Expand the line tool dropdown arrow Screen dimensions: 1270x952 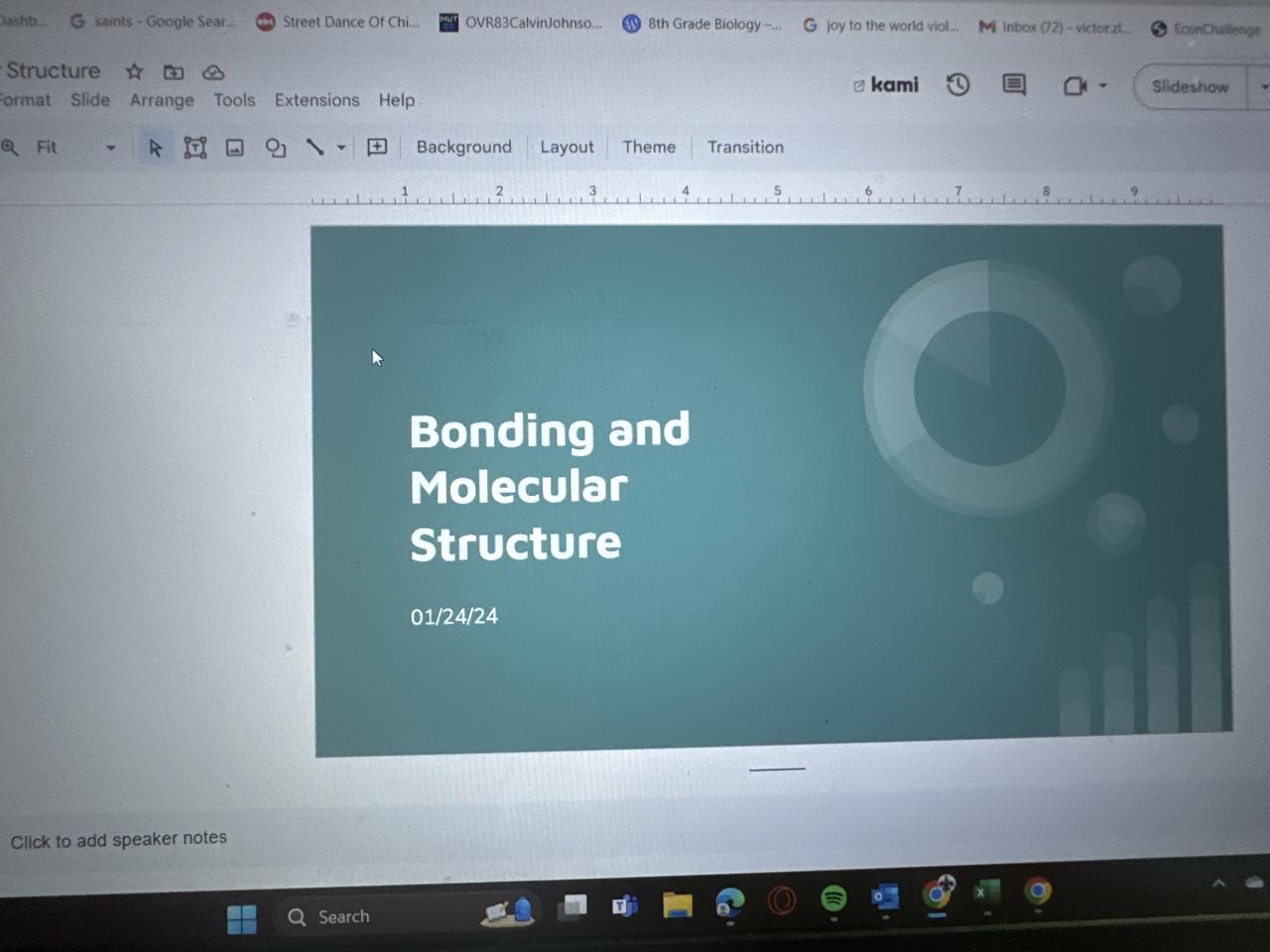[x=341, y=148]
